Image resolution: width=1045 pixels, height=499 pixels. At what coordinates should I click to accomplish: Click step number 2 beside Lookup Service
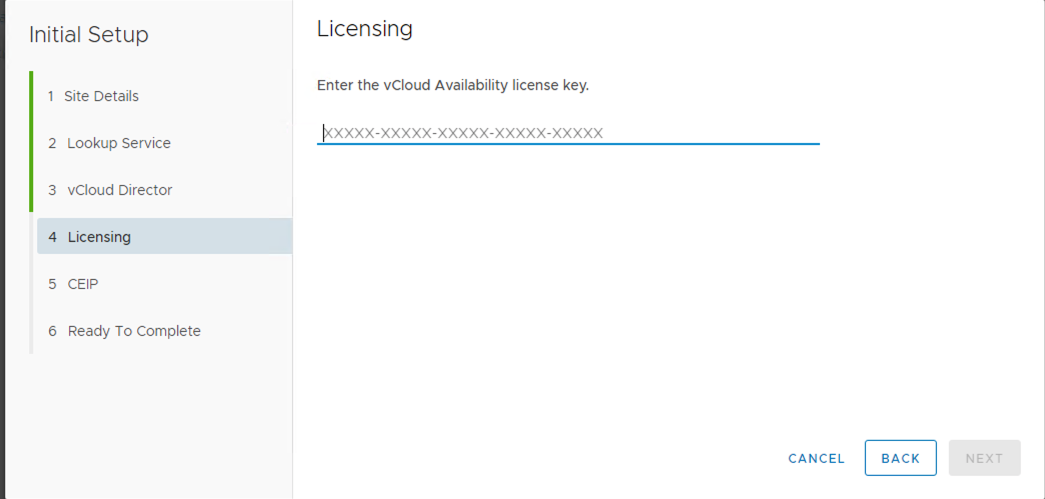click(52, 143)
